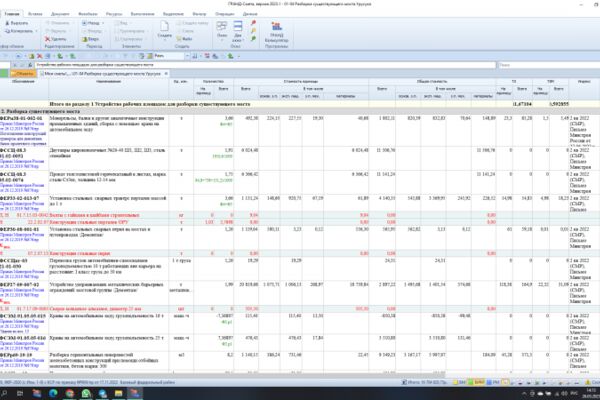Expand the Назад dropdown arrow
This screenshot has height=400, width=600.
[103, 23]
